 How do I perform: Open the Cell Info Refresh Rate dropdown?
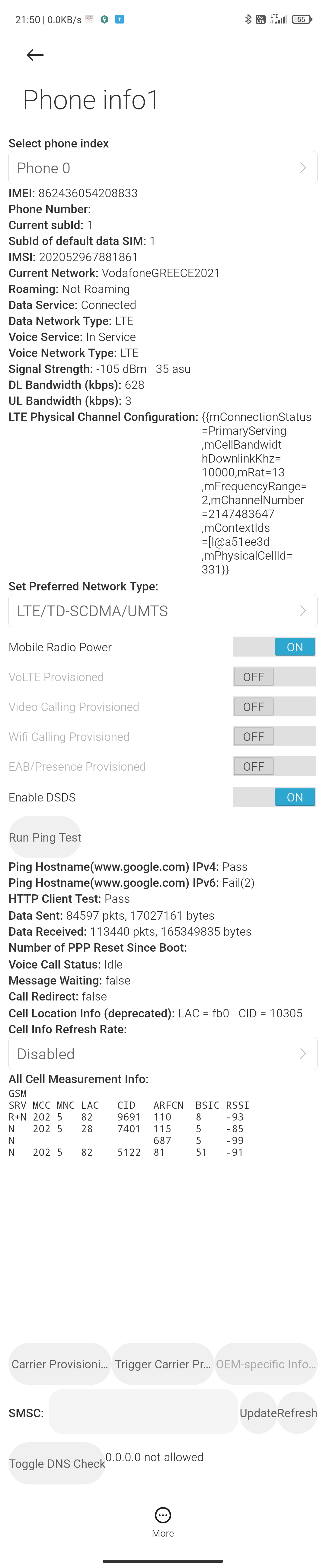point(163,1054)
